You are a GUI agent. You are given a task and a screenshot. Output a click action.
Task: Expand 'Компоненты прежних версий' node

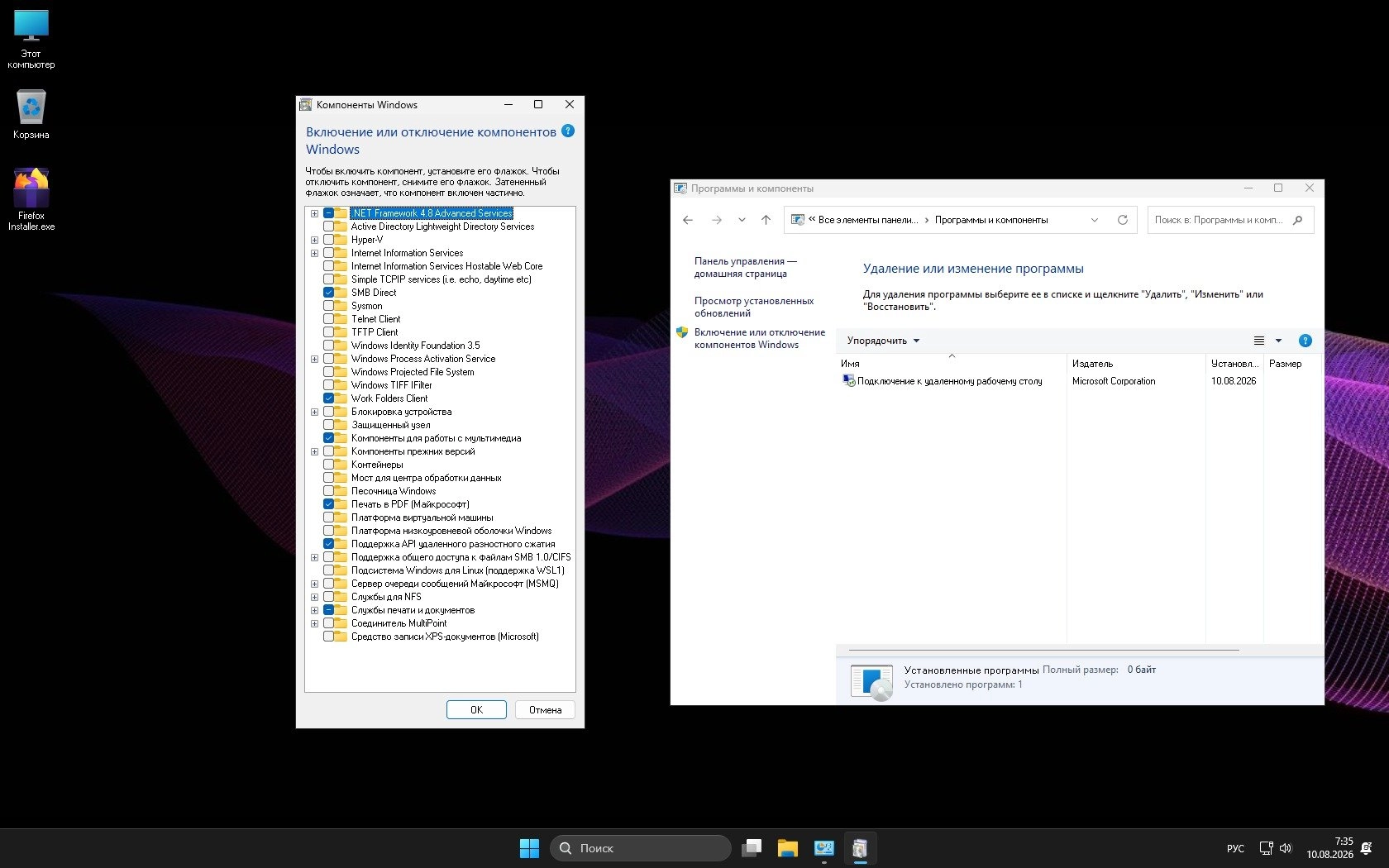pos(314,451)
